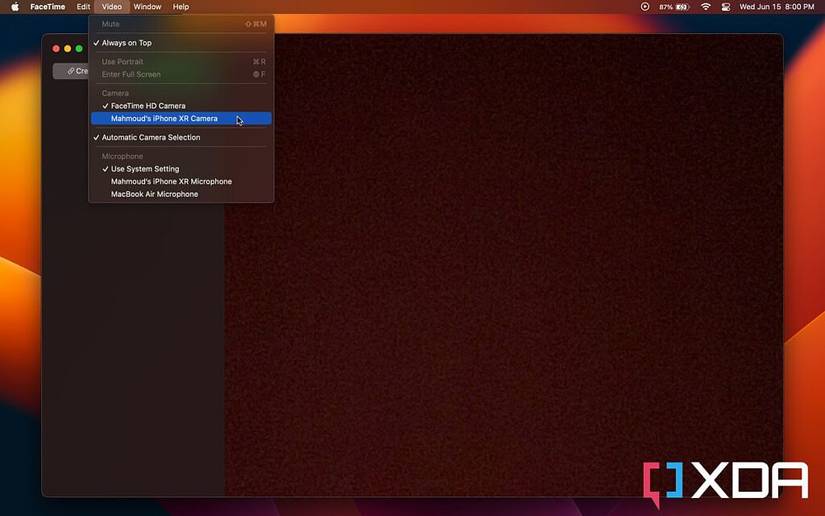Click the Create Link button
The image size is (825, 516).
(x=72, y=71)
